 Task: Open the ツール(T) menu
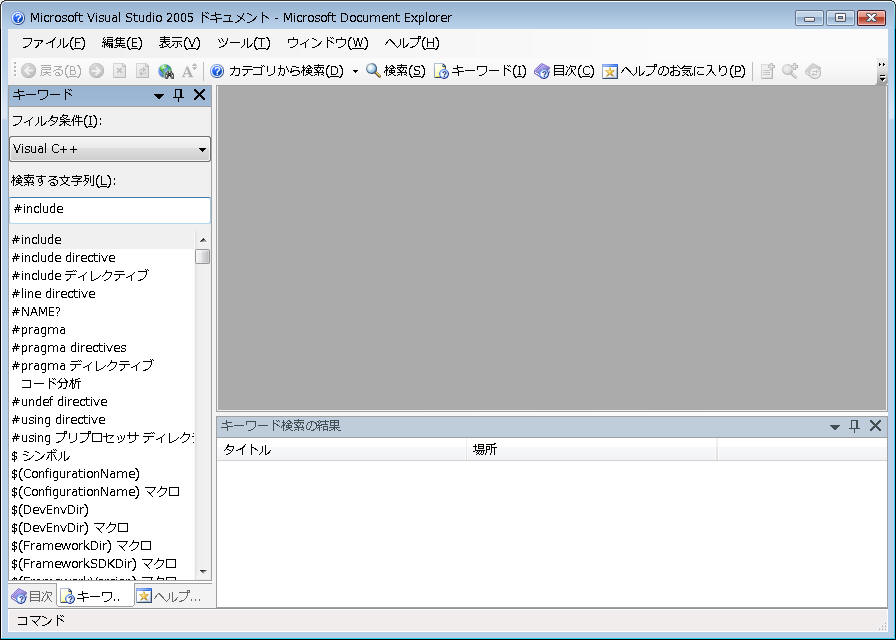click(x=243, y=43)
